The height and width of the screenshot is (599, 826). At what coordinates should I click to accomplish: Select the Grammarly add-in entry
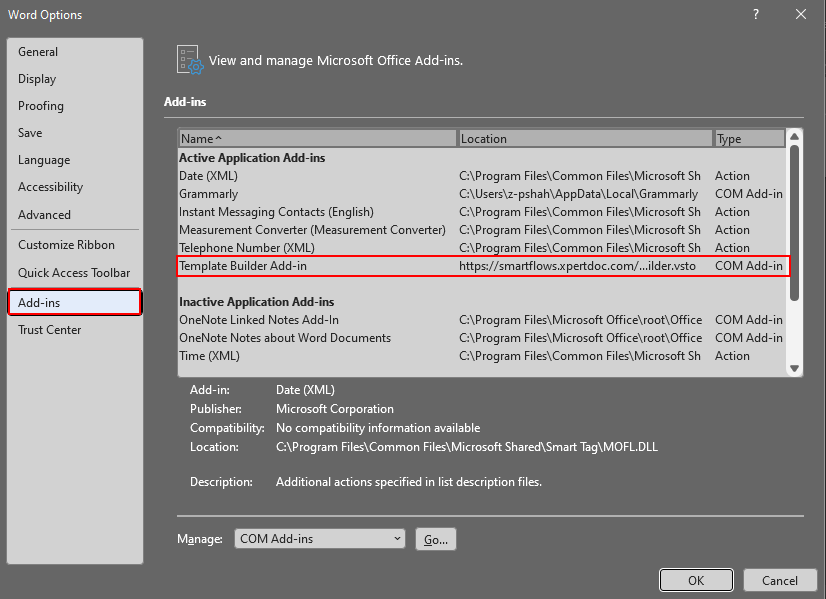[209, 194]
